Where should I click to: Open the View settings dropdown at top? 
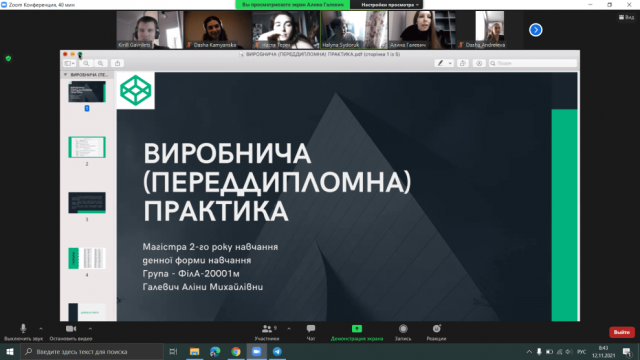(x=390, y=5)
